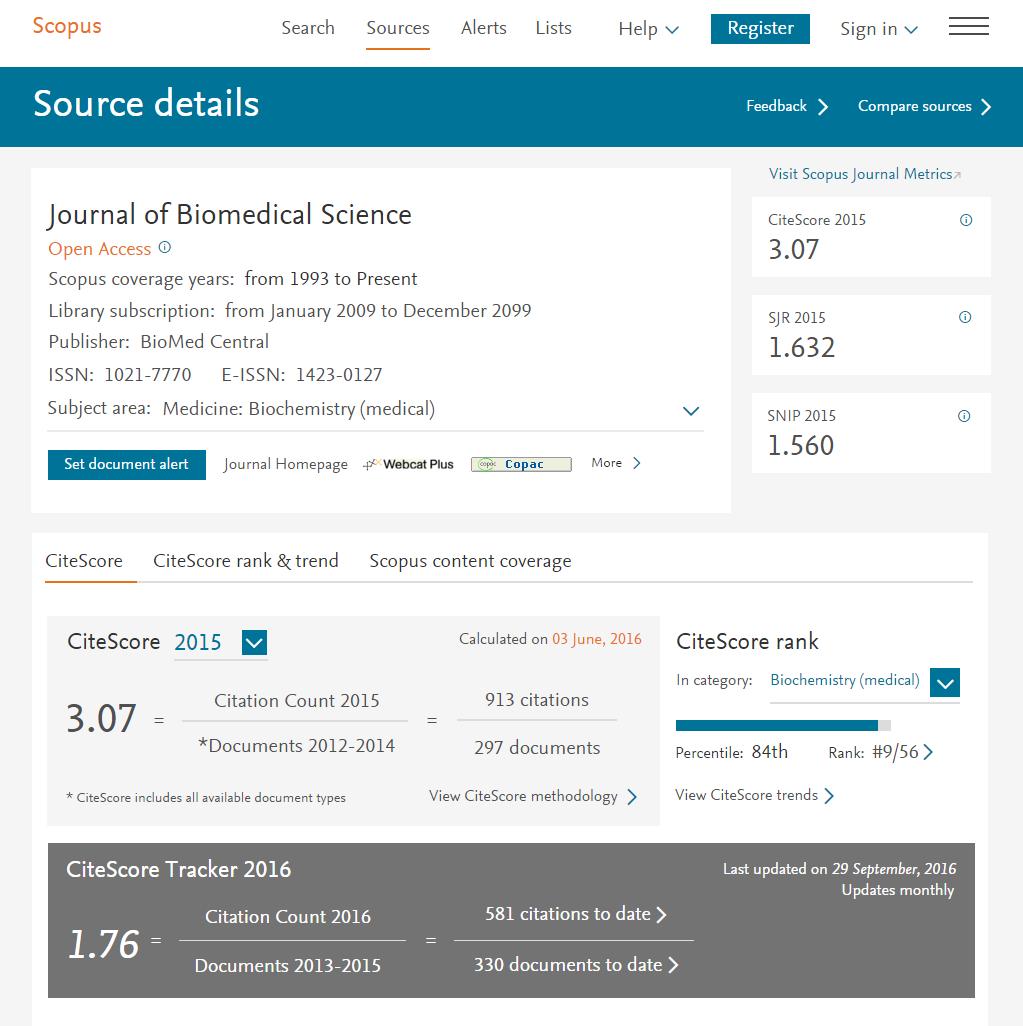Open Alerts in the top navigation
This screenshot has height=1026, width=1023.
(484, 28)
